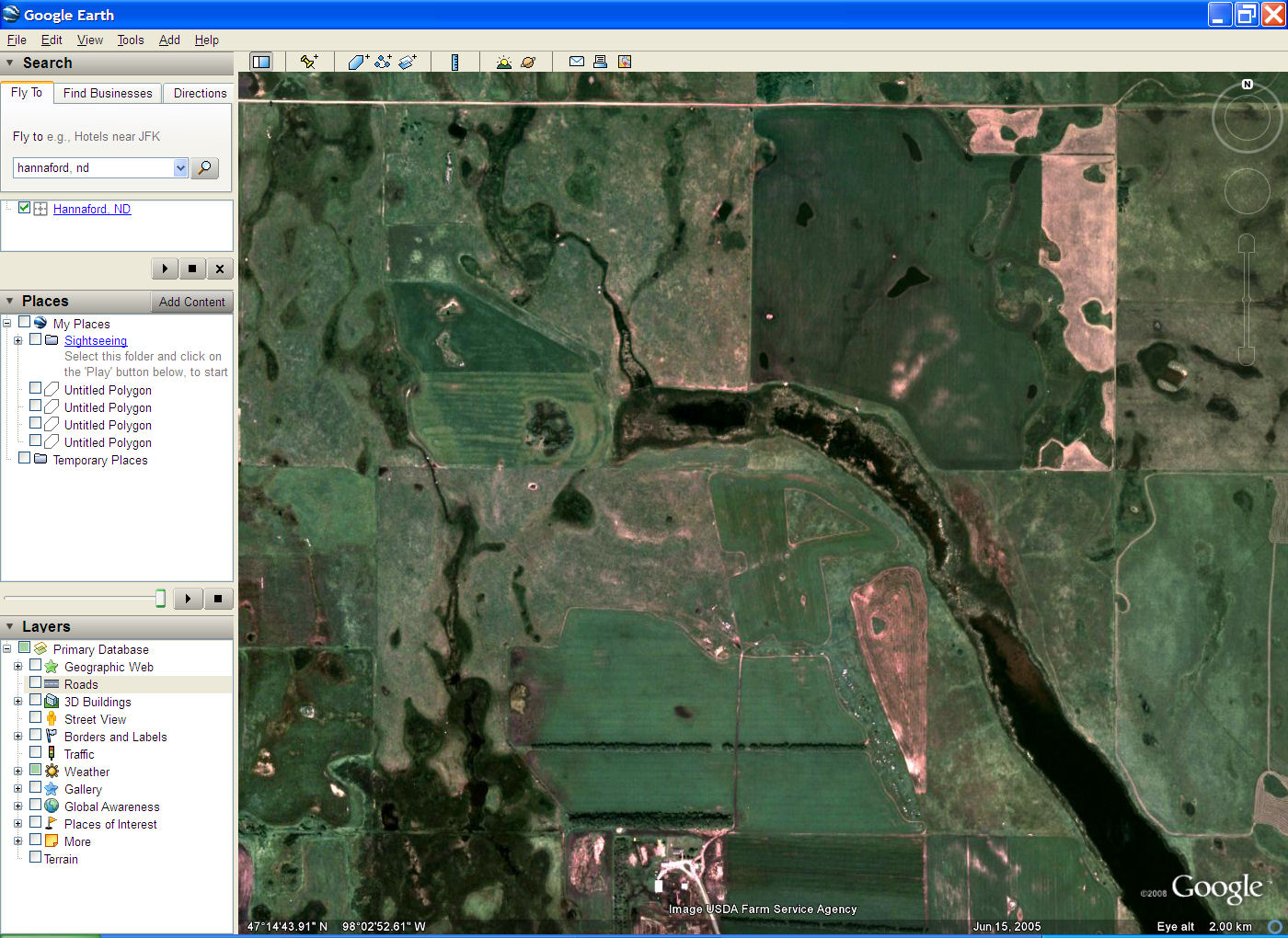Switch to Sky view planet icon
Viewport: 1288px width, 938px height.
528,62
